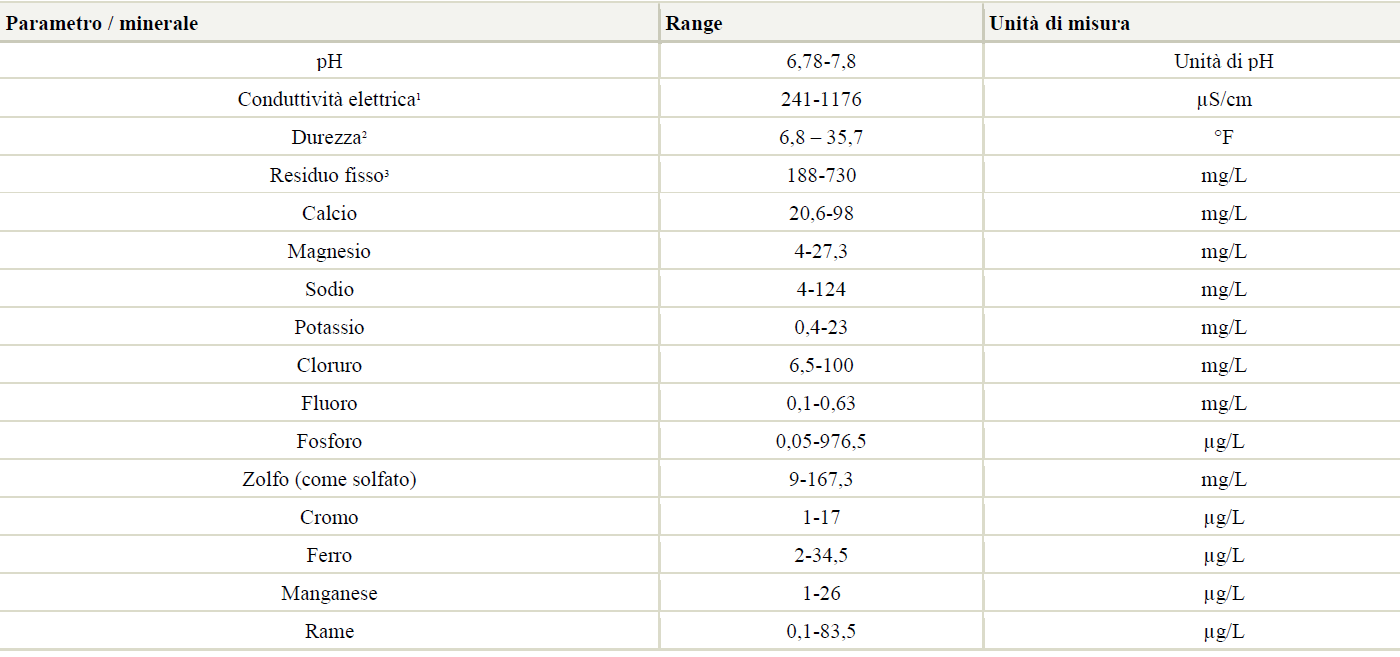Click the Fluoro range value 0,1-0,63
The image size is (1400, 657).
tap(821, 404)
